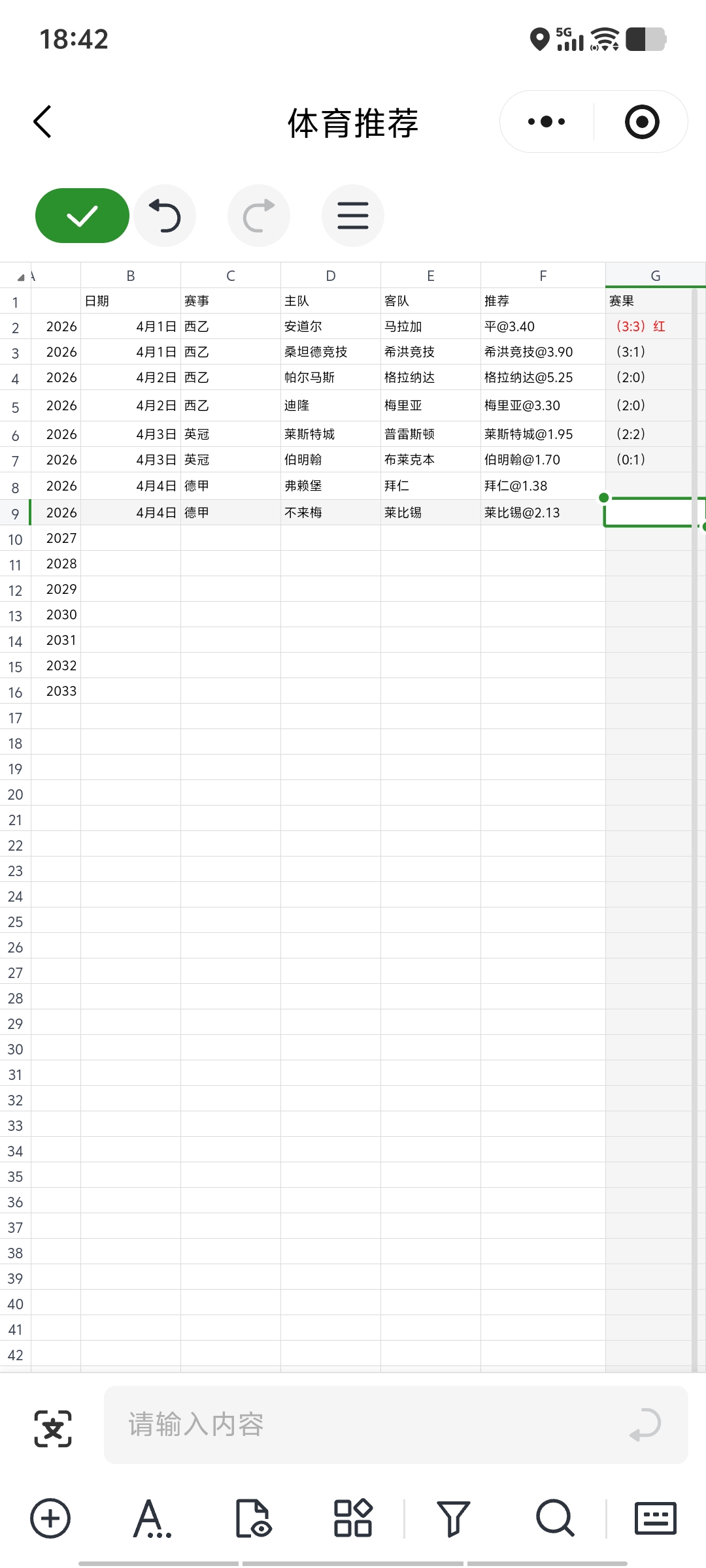This screenshot has width=706, height=1568.
Task: Undo the last edit
Action: 165,216
